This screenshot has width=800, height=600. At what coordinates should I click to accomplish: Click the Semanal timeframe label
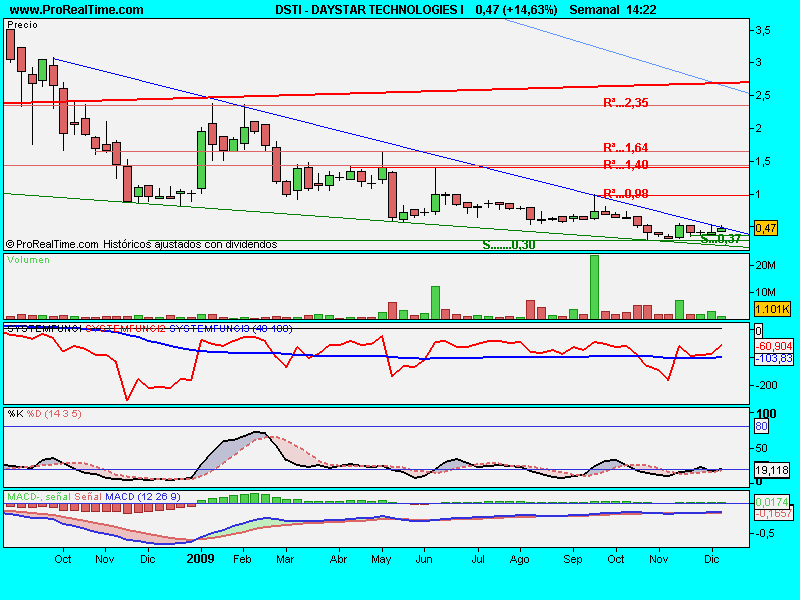(594, 10)
